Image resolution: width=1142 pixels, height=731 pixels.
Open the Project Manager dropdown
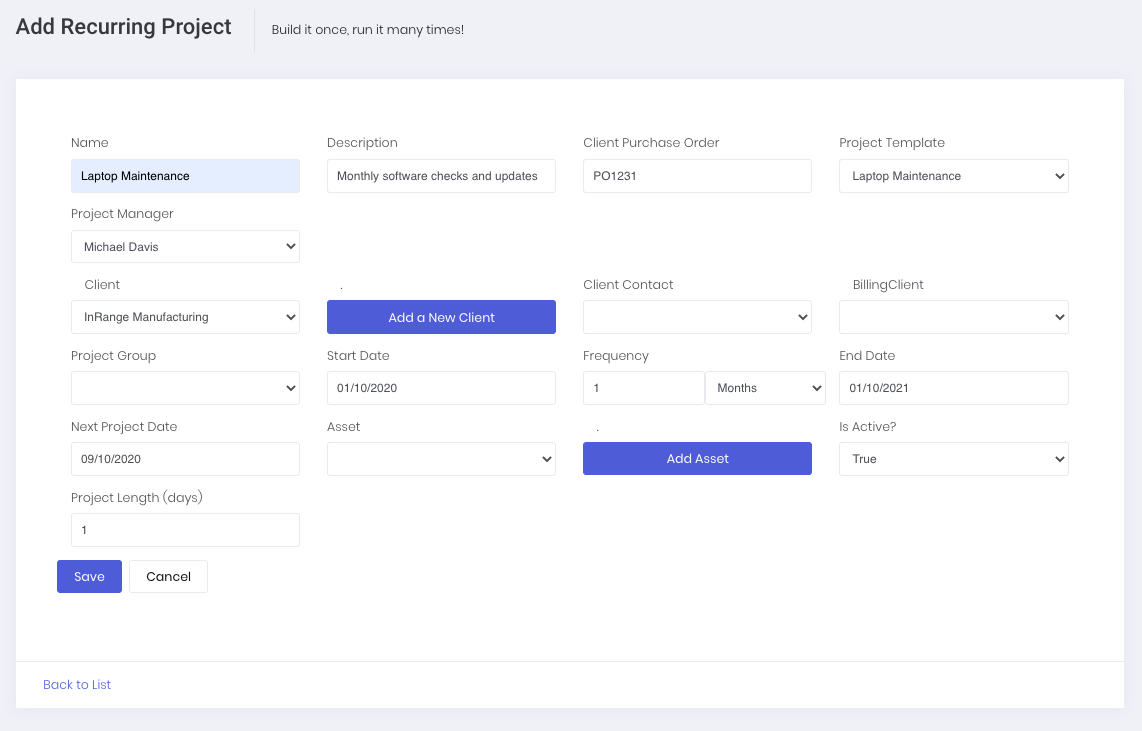pyautogui.click(x=185, y=246)
